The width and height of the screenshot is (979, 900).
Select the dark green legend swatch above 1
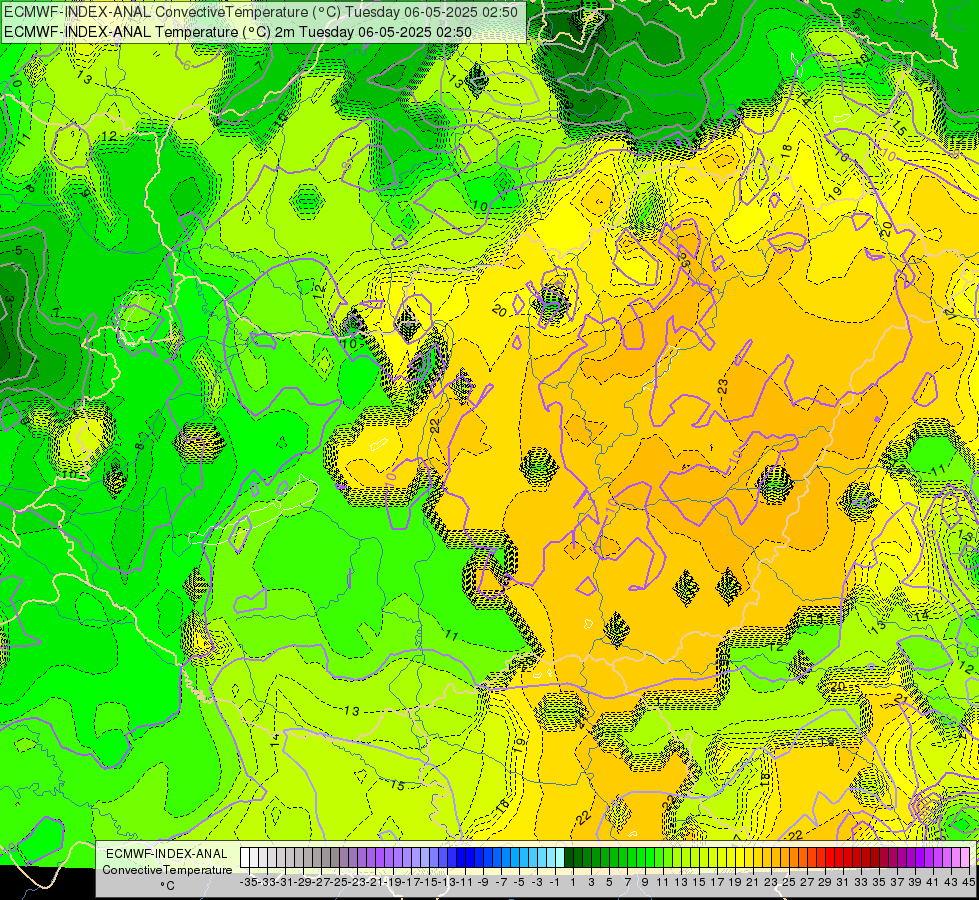pyautogui.click(x=569, y=857)
